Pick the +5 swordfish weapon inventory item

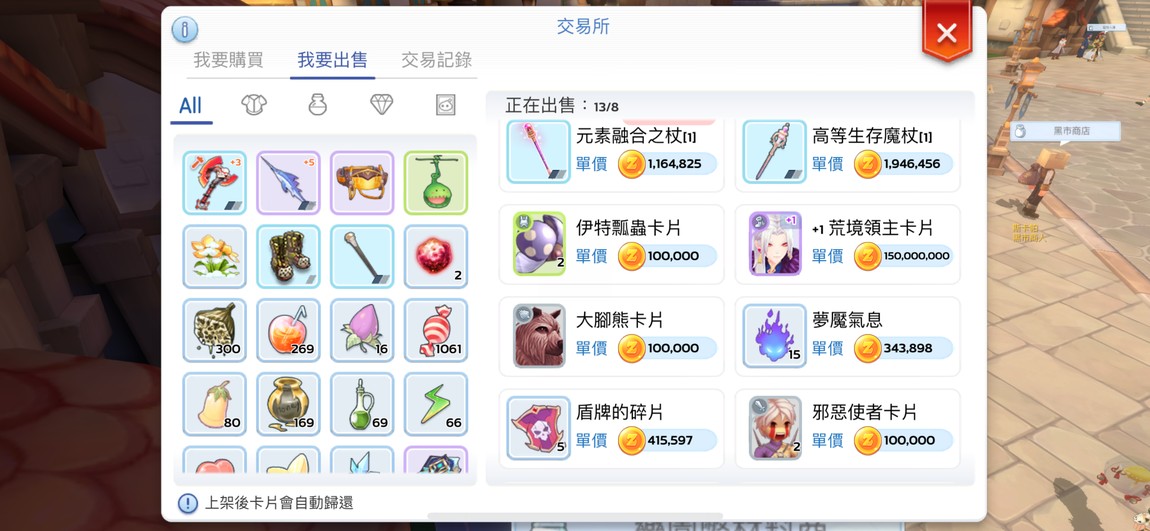coord(288,183)
